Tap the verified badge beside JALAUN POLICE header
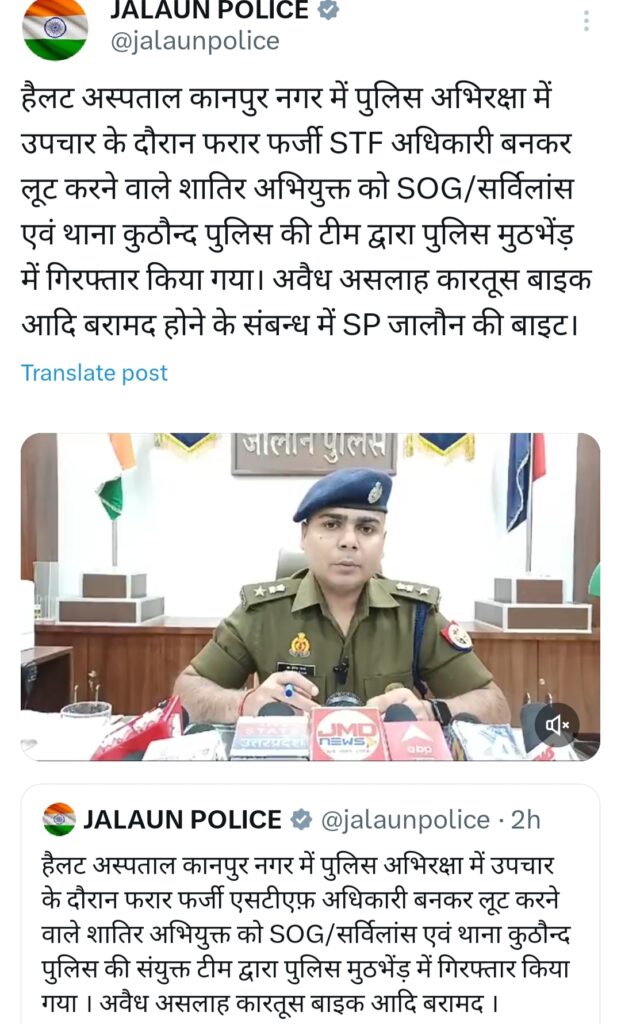Viewport: 621px width, 1024px height. (328, 9)
